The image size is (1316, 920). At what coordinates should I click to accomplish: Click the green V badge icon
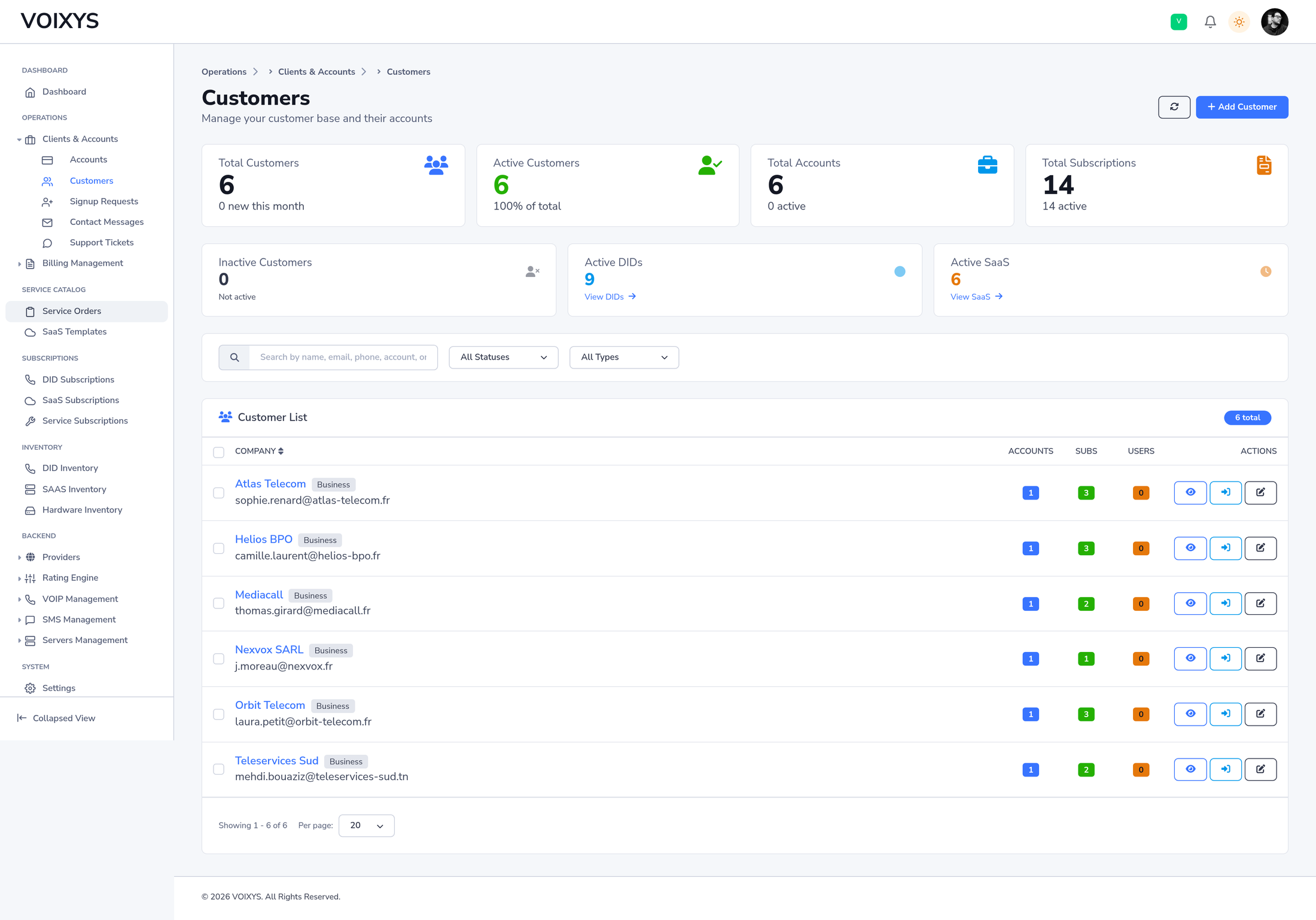[1178, 22]
